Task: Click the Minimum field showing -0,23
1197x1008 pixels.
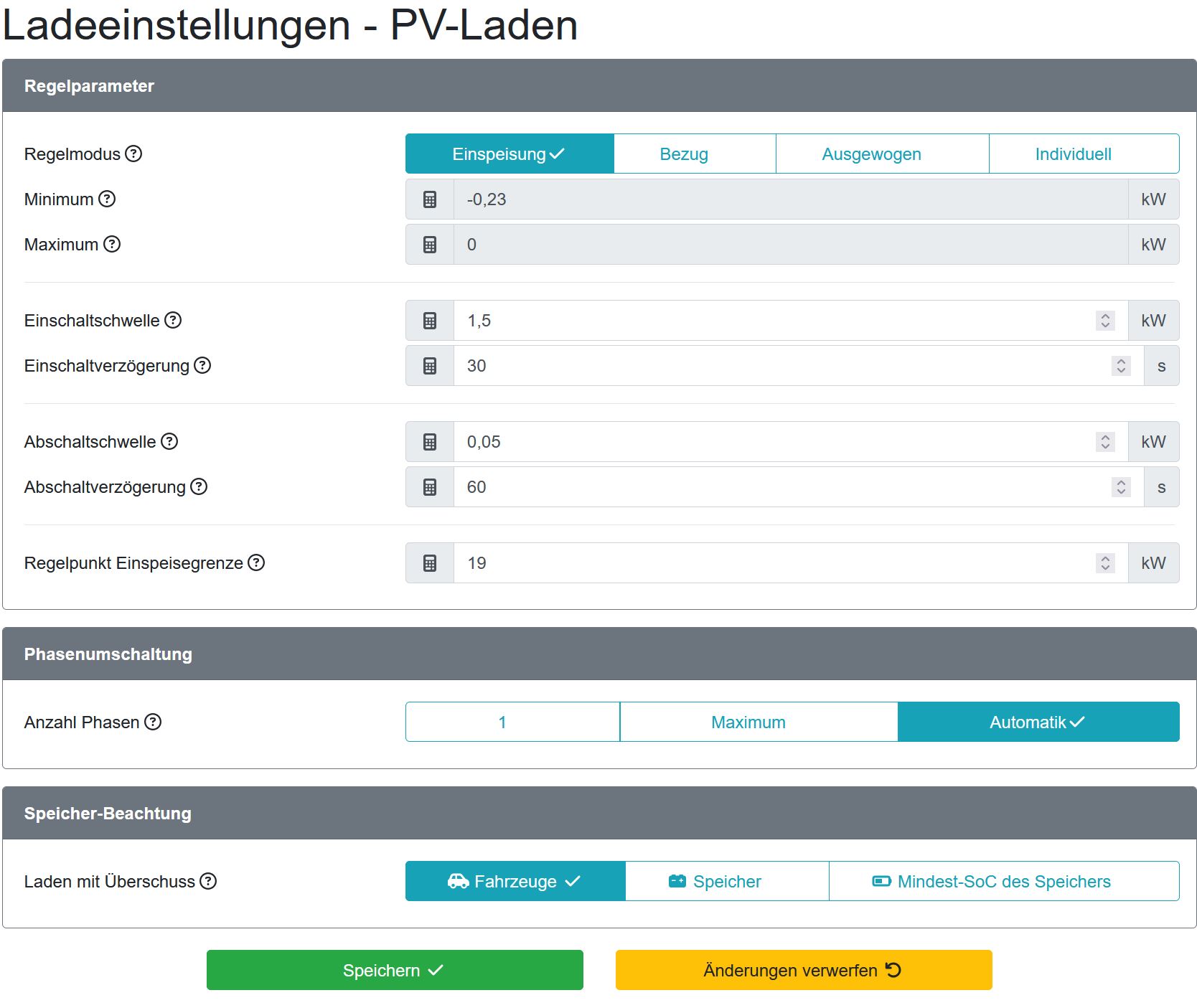Action: pos(791,199)
